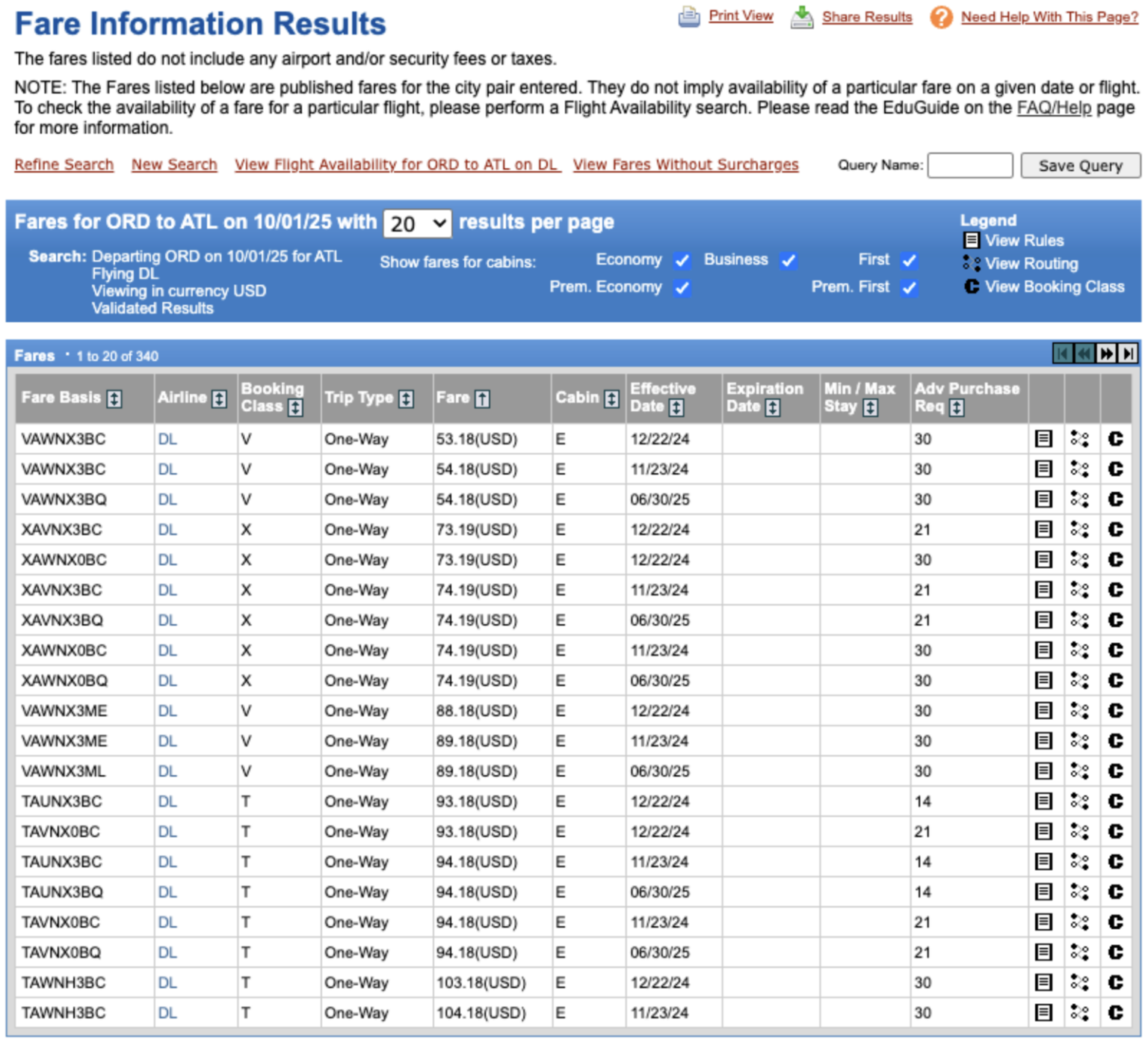Sort the table by Fare column
Screen dimensions: 1148x1042
click(x=483, y=399)
